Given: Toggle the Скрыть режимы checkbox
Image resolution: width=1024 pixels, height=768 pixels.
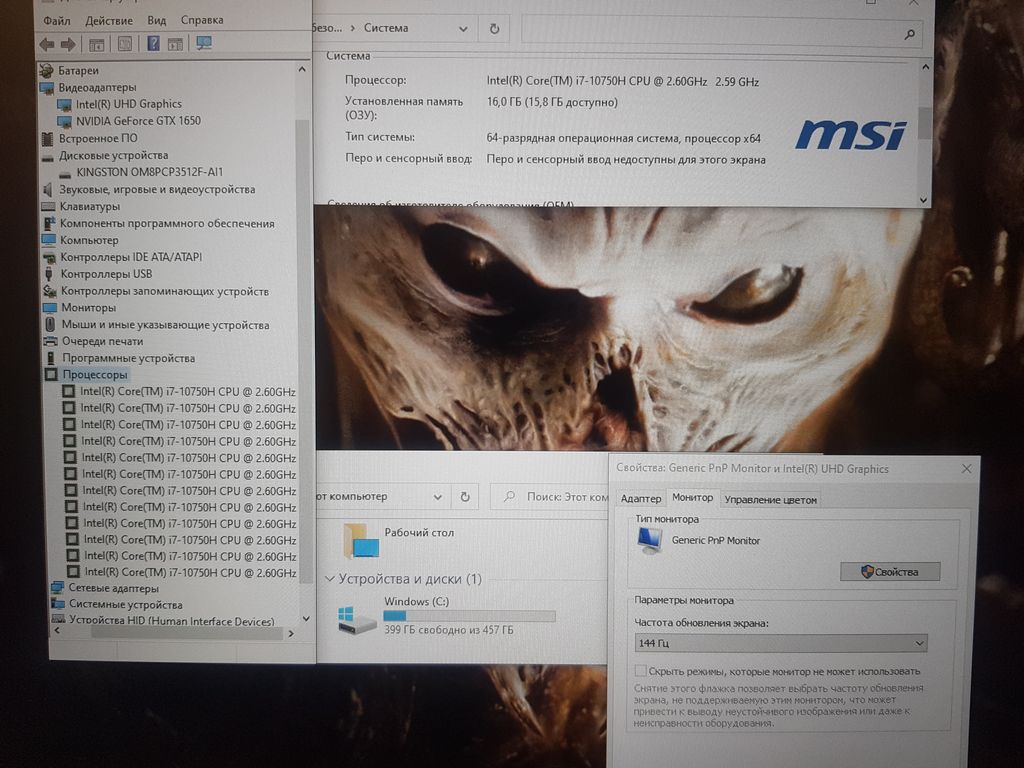Looking at the screenshot, I should click(x=641, y=671).
